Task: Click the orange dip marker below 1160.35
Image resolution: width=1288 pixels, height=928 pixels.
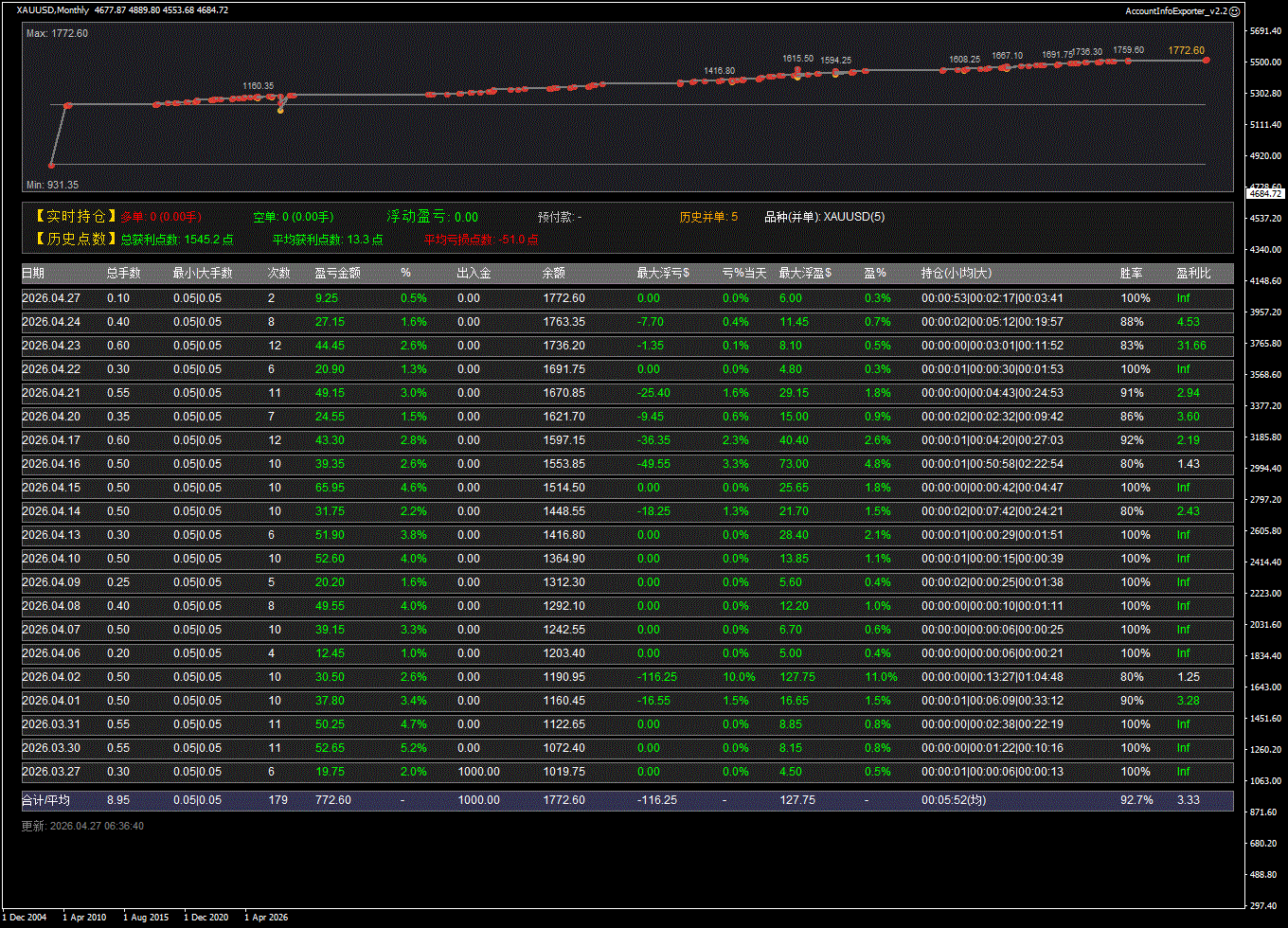Action: 280,111
